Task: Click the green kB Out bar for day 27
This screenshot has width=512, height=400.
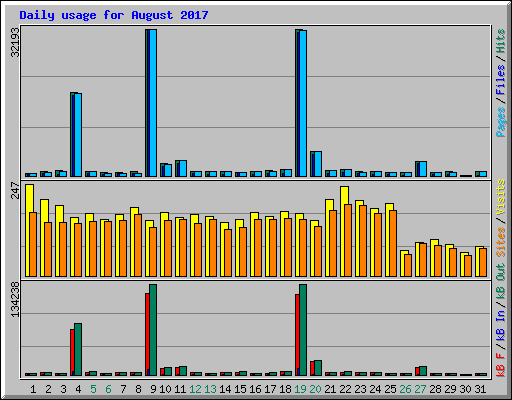Action: click(x=423, y=371)
